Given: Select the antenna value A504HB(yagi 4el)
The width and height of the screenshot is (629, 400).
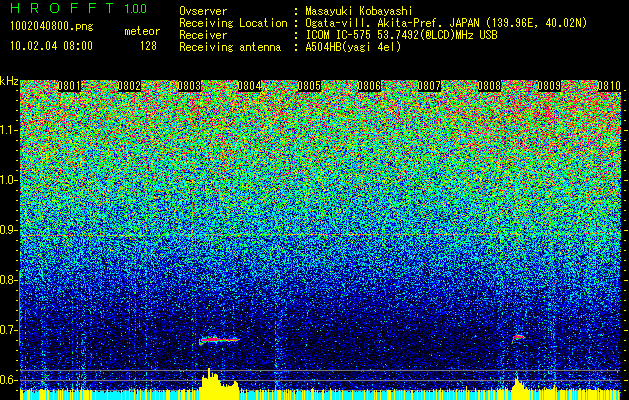Looking at the screenshot, I should pos(353,47).
